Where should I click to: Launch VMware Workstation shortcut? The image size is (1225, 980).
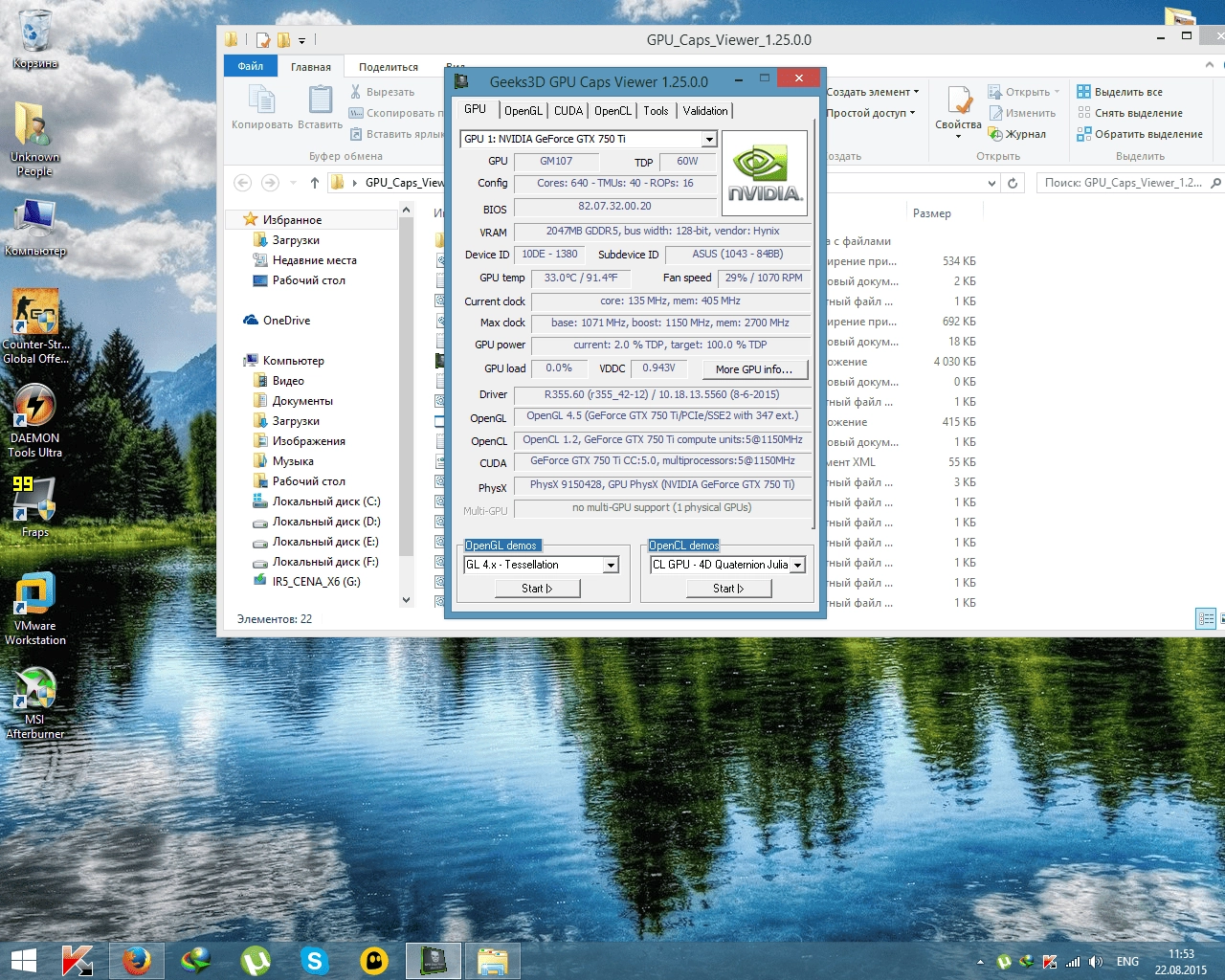pos(35,609)
